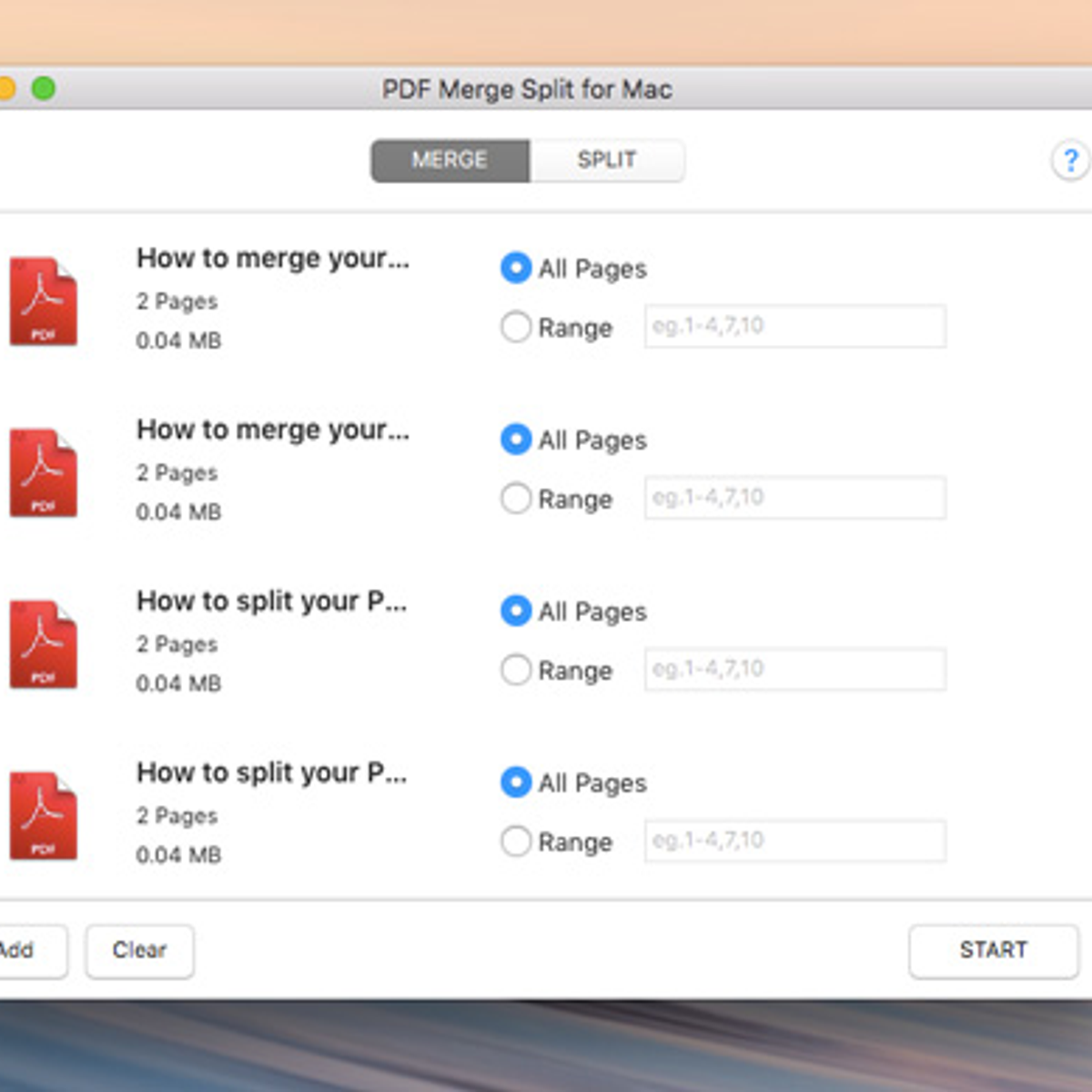Open help with the question mark icon
Screen dimensions: 1092x1092
coord(1070,161)
